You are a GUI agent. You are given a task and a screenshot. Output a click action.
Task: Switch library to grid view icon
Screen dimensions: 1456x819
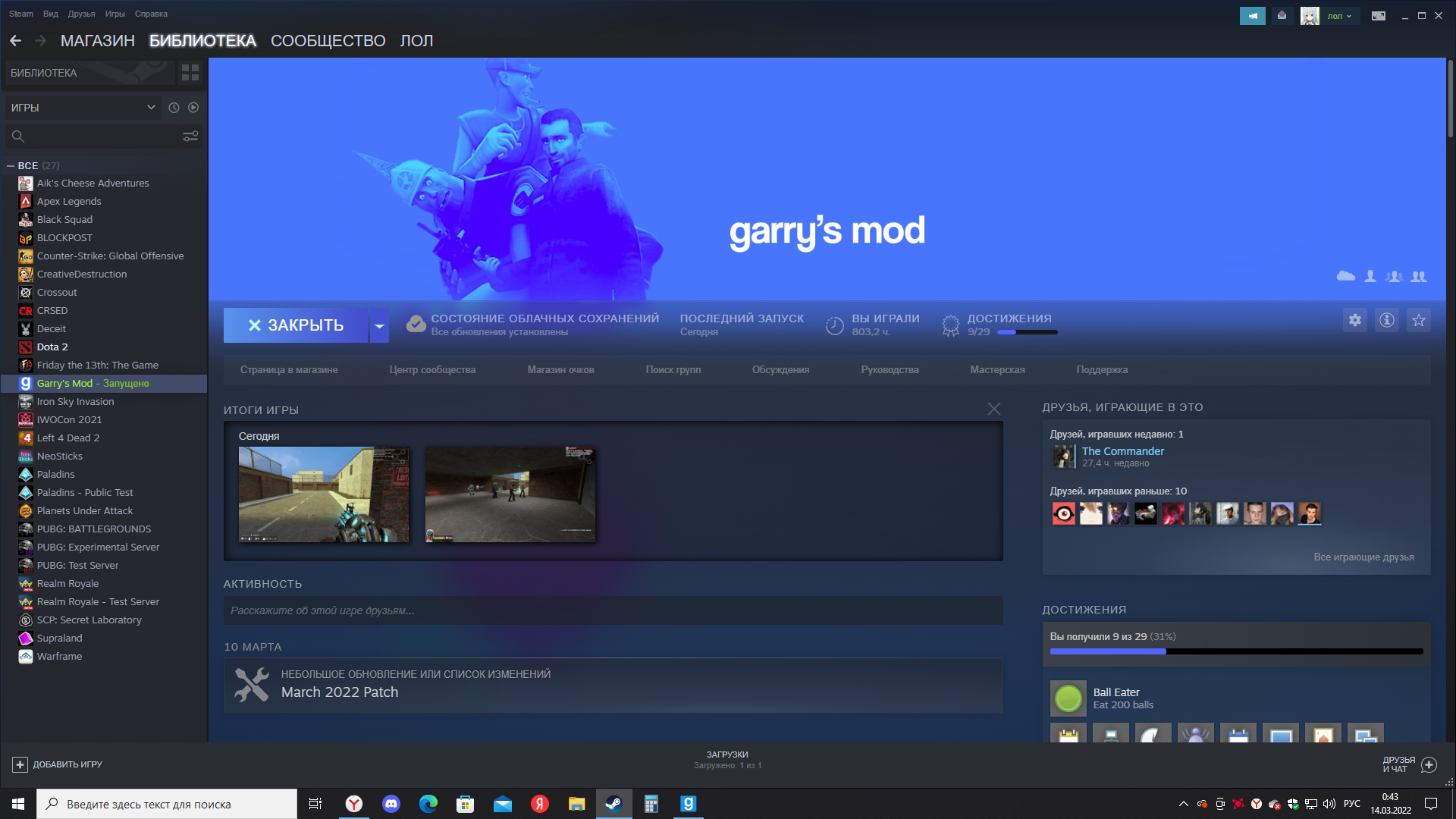pos(190,73)
